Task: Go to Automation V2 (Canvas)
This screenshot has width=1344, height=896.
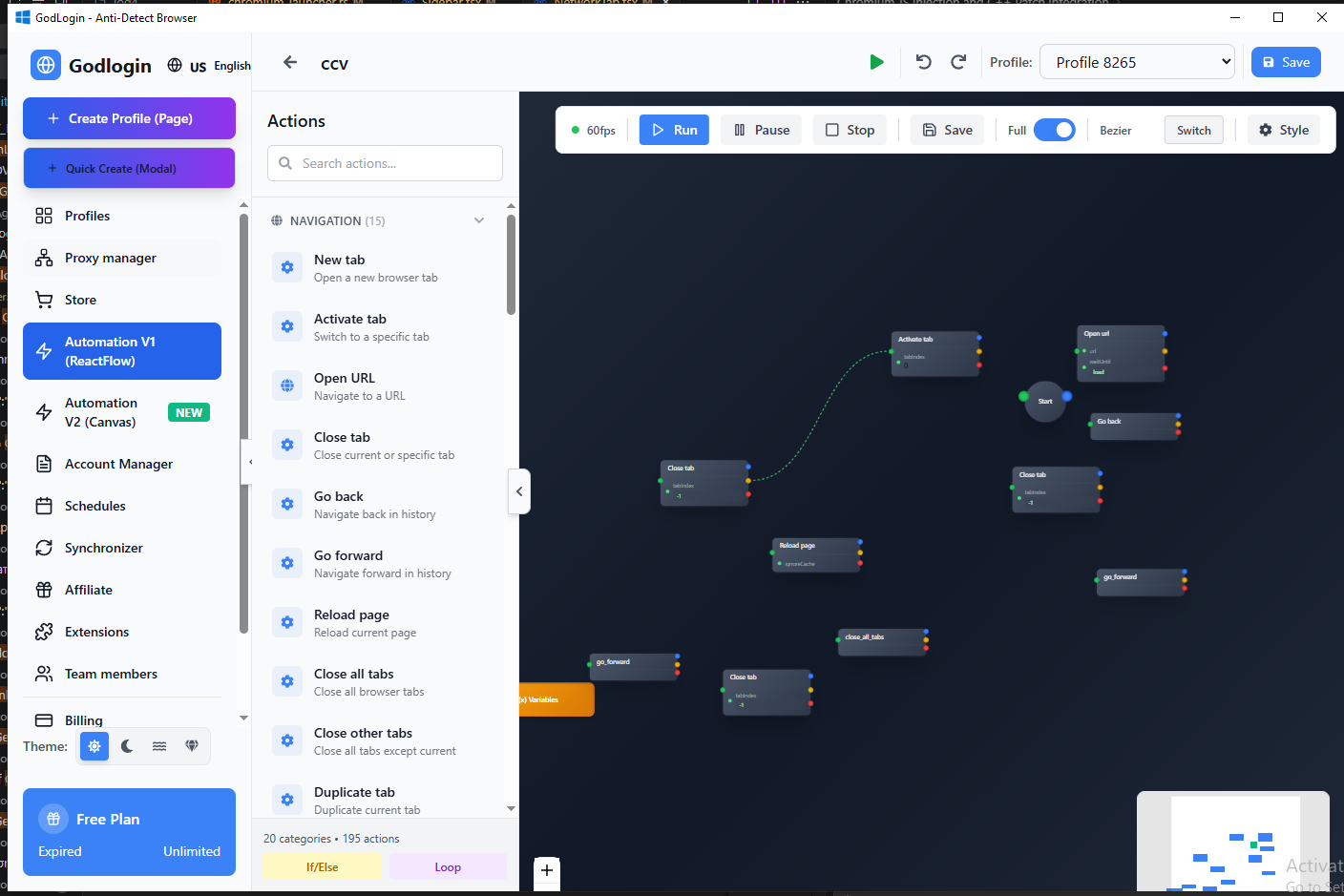Action: coord(100,412)
